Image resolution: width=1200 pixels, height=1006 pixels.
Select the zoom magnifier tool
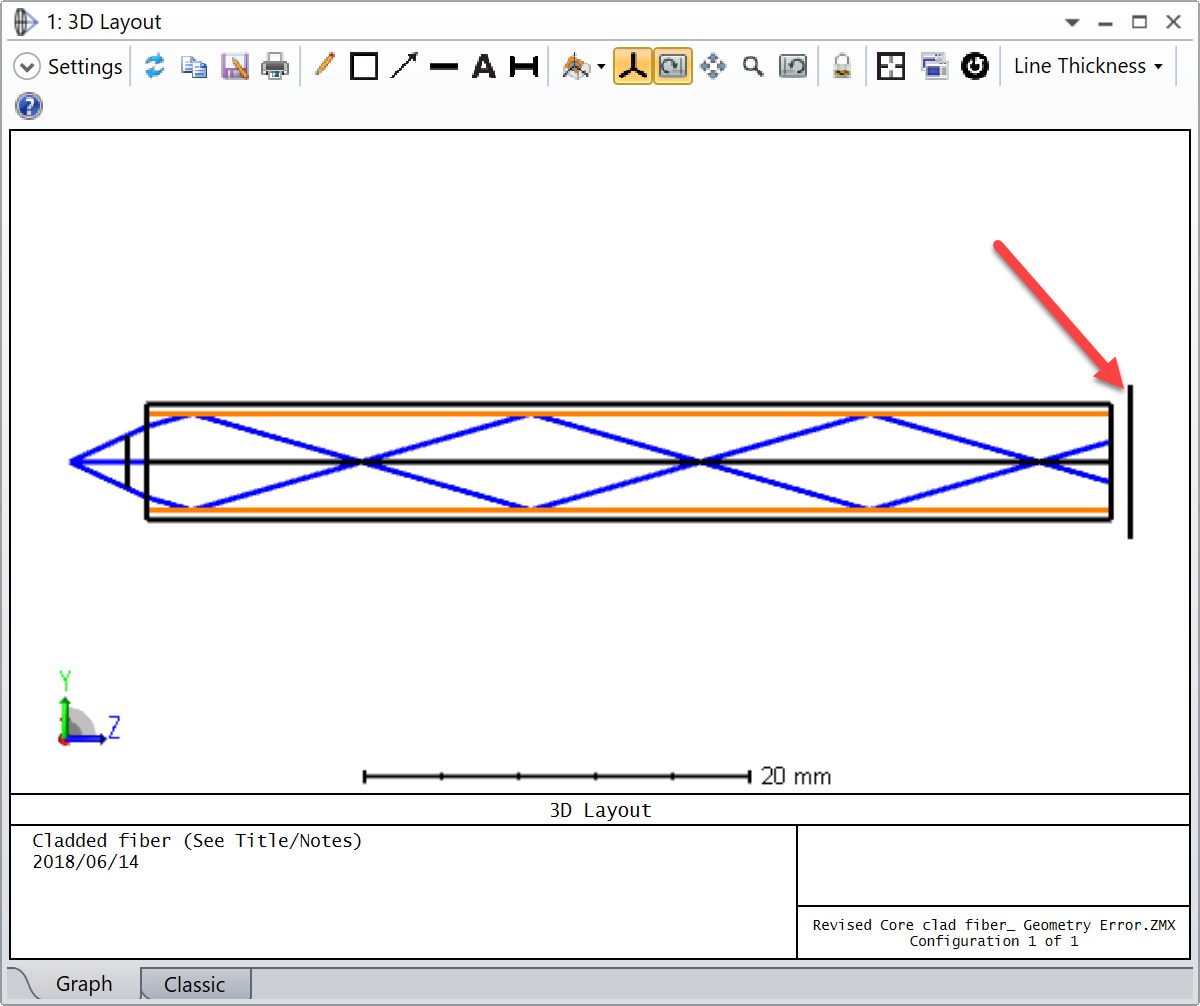point(753,67)
